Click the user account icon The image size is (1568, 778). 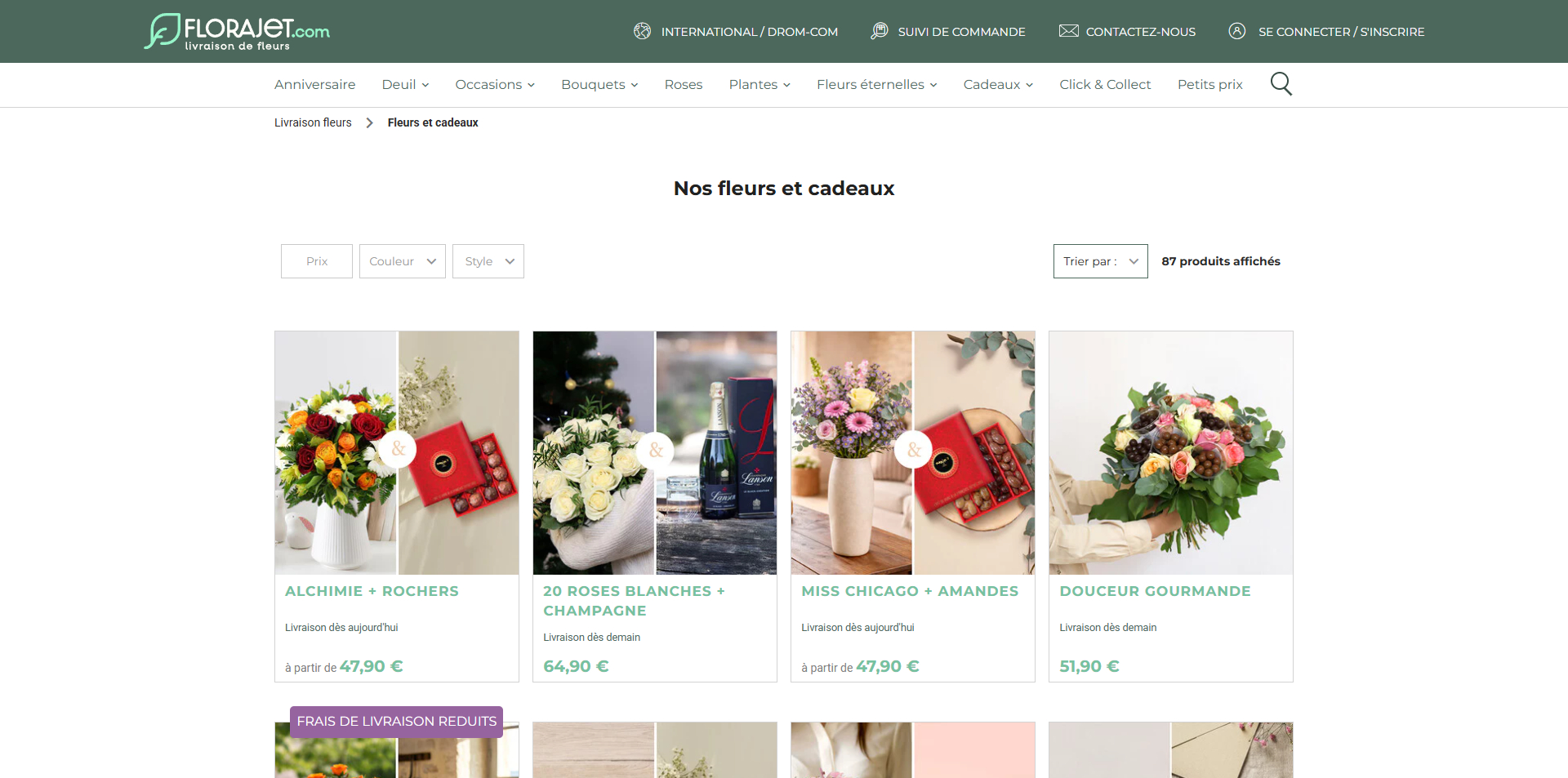pyautogui.click(x=1237, y=31)
